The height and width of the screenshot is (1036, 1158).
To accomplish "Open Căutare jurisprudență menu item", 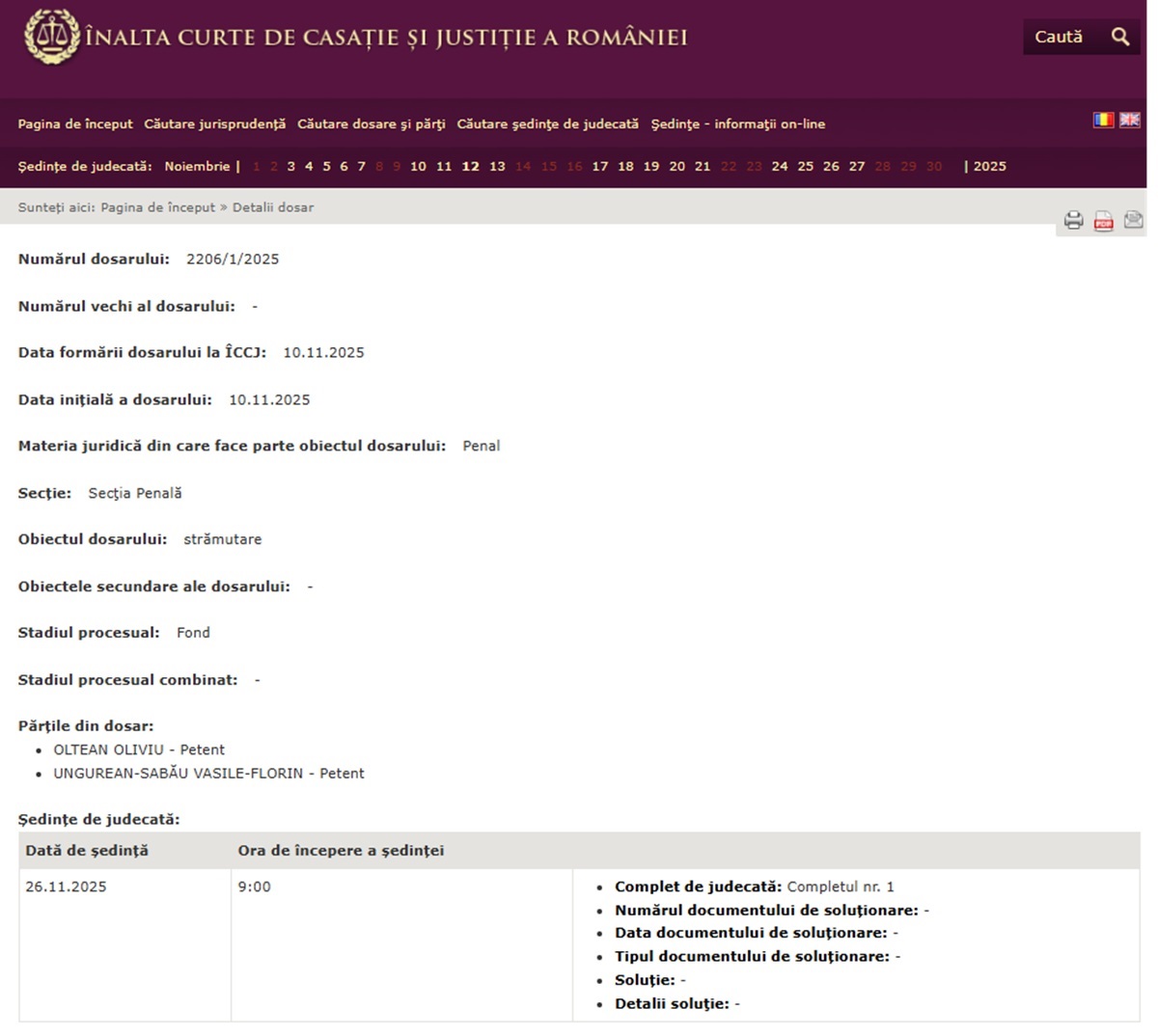I will (x=215, y=123).
